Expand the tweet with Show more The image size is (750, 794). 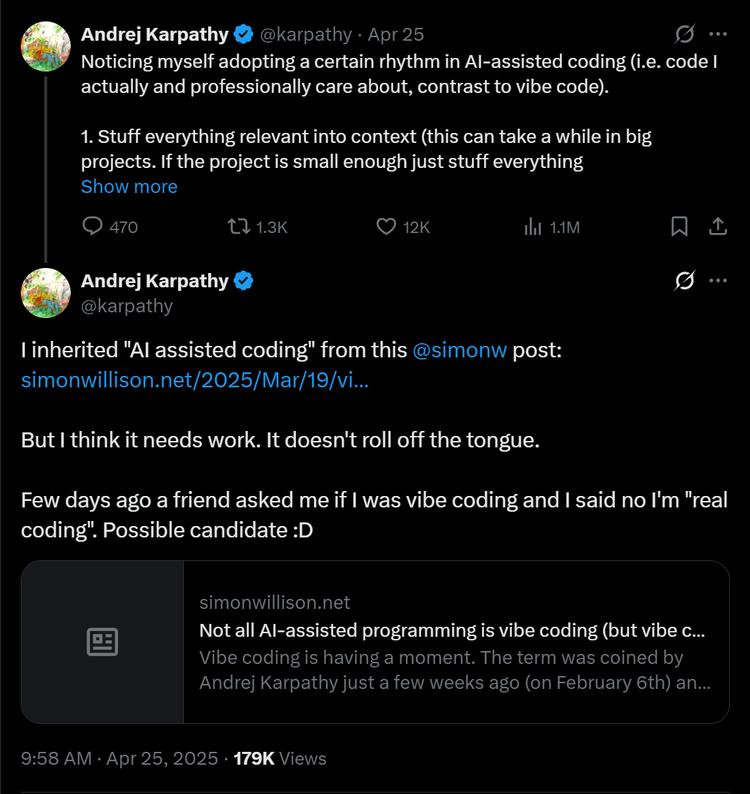129,187
